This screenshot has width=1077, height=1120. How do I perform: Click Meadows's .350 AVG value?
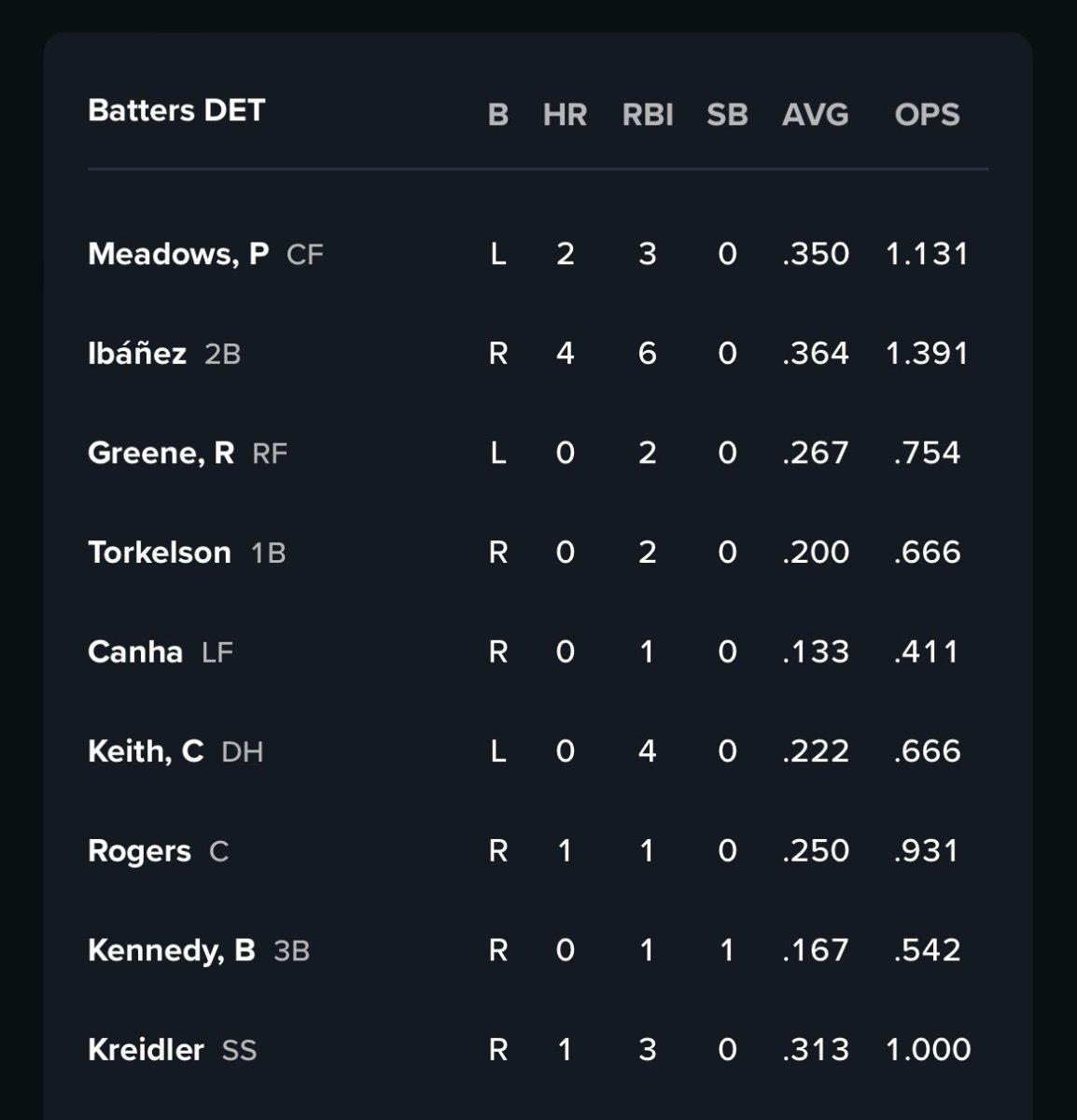[x=816, y=254]
